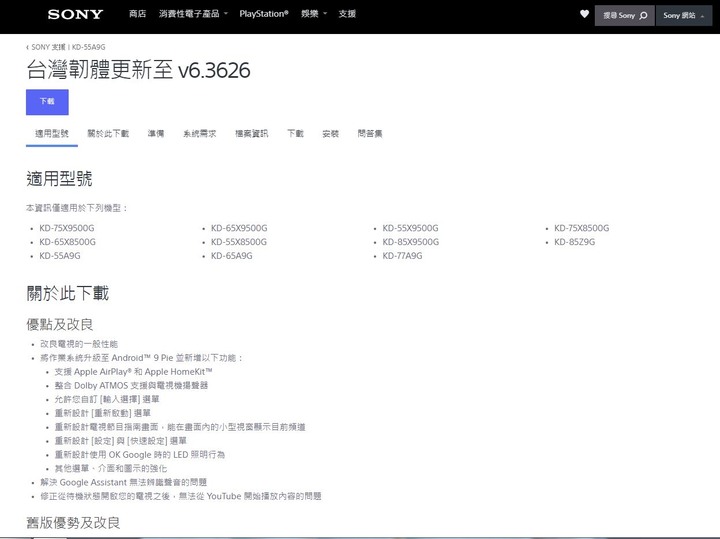Click model KD-77A9G
This screenshot has width=720, height=539.
click(x=402, y=256)
